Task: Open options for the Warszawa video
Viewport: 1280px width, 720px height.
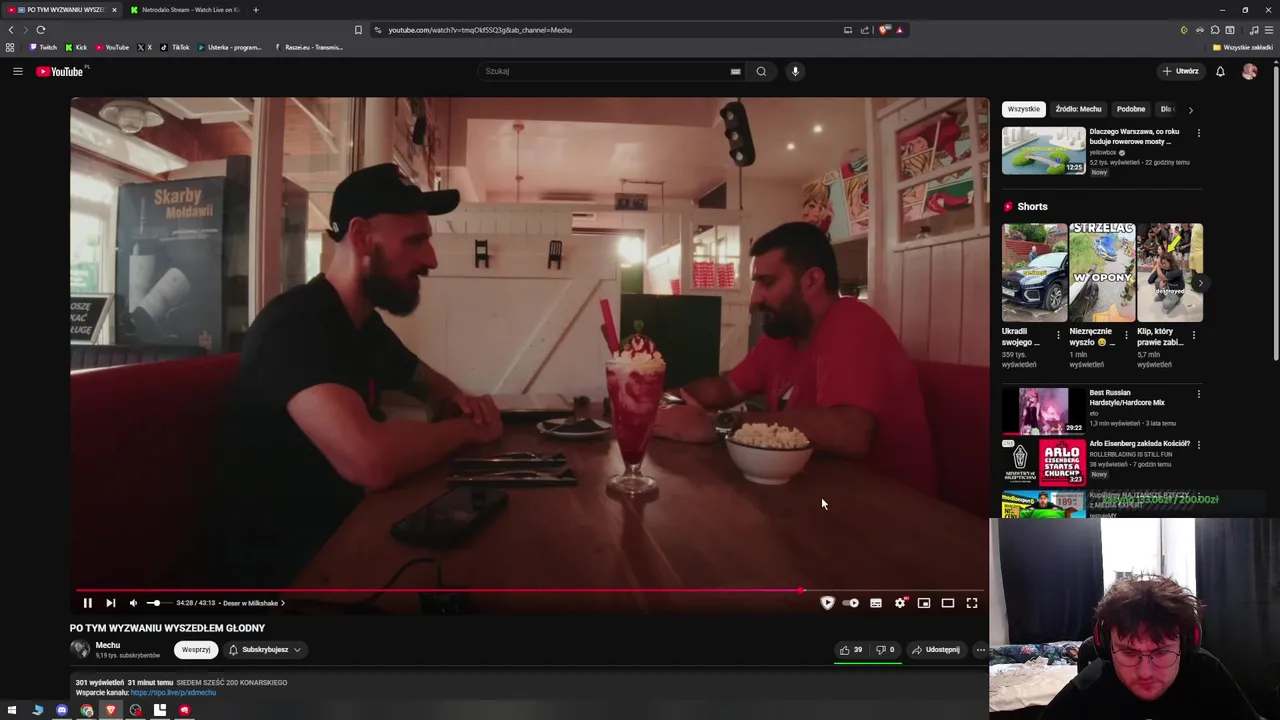Action: pos(1198,133)
